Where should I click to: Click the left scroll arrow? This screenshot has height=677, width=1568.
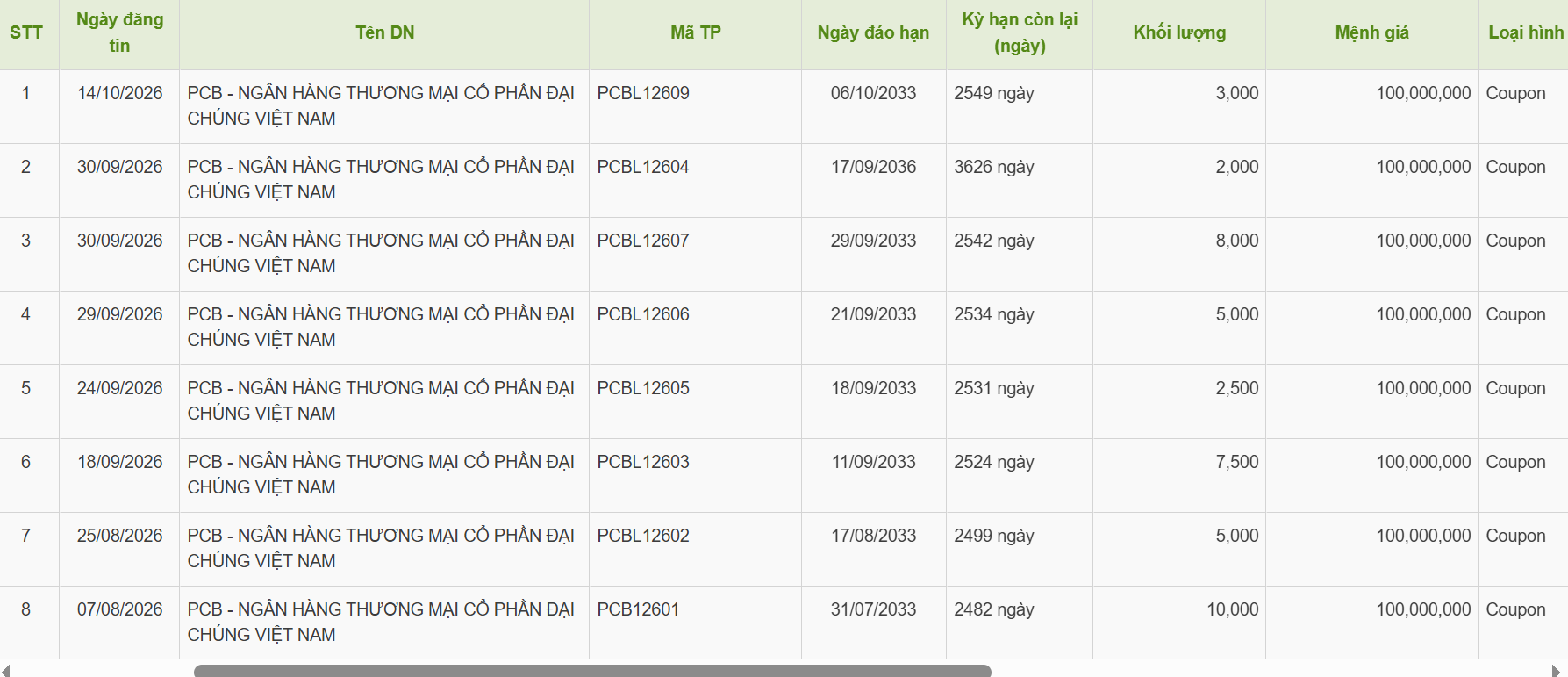pyautogui.click(x=6, y=671)
